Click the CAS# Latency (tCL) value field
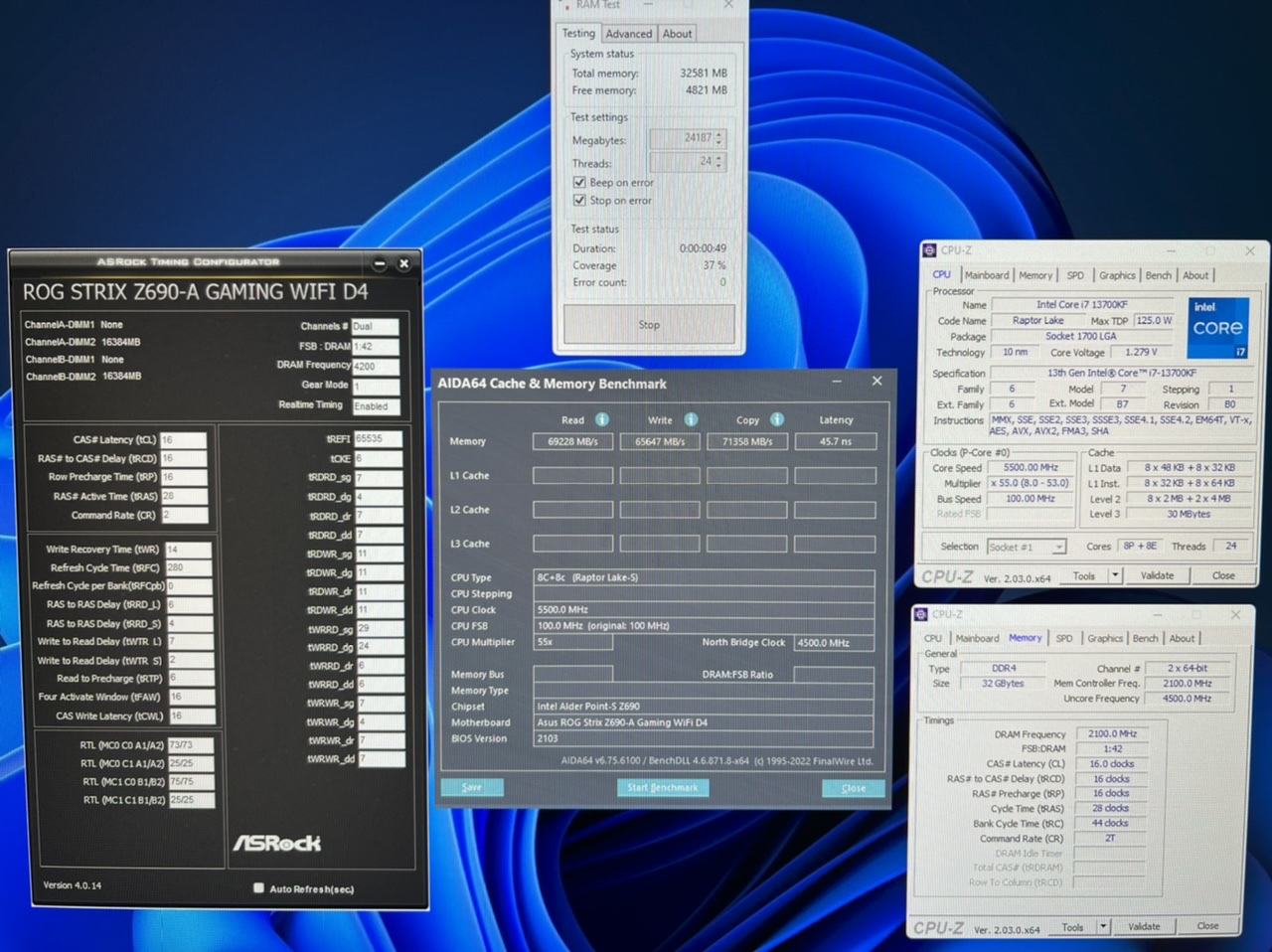Image resolution: width=1272 pixels, height=952 pixels. [x=184, y=440]
